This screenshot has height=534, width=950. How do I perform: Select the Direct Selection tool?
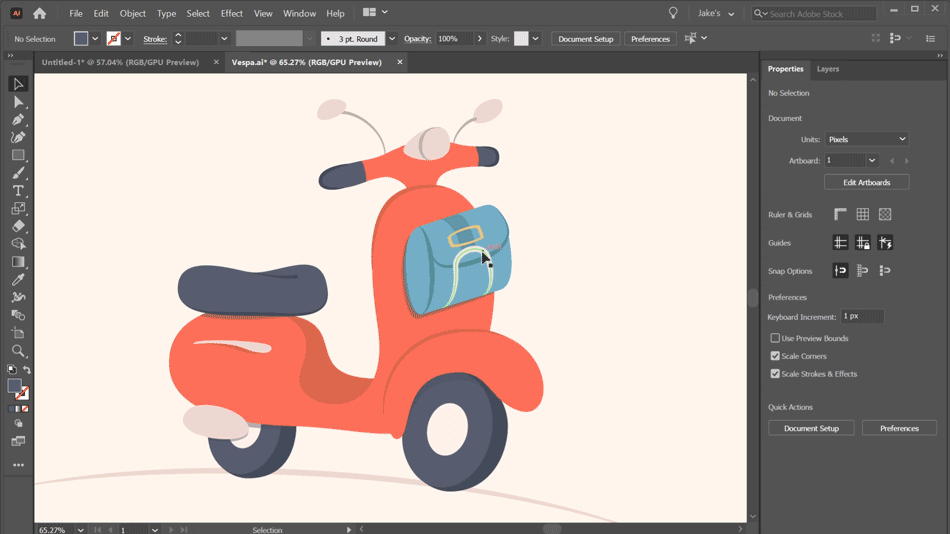(18, 102)
